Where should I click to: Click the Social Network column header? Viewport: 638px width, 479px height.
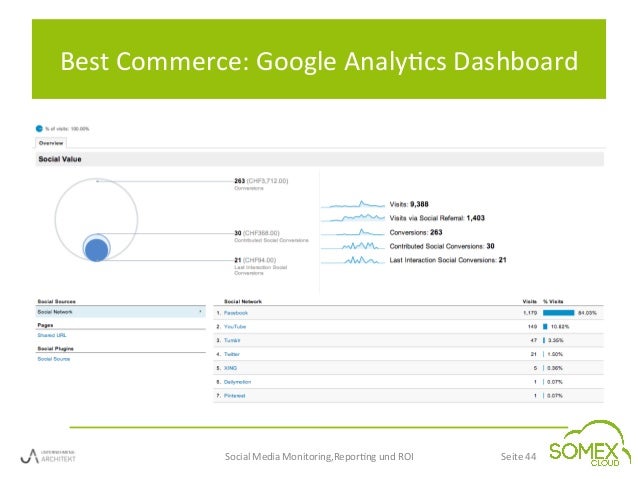pos(243,302)
